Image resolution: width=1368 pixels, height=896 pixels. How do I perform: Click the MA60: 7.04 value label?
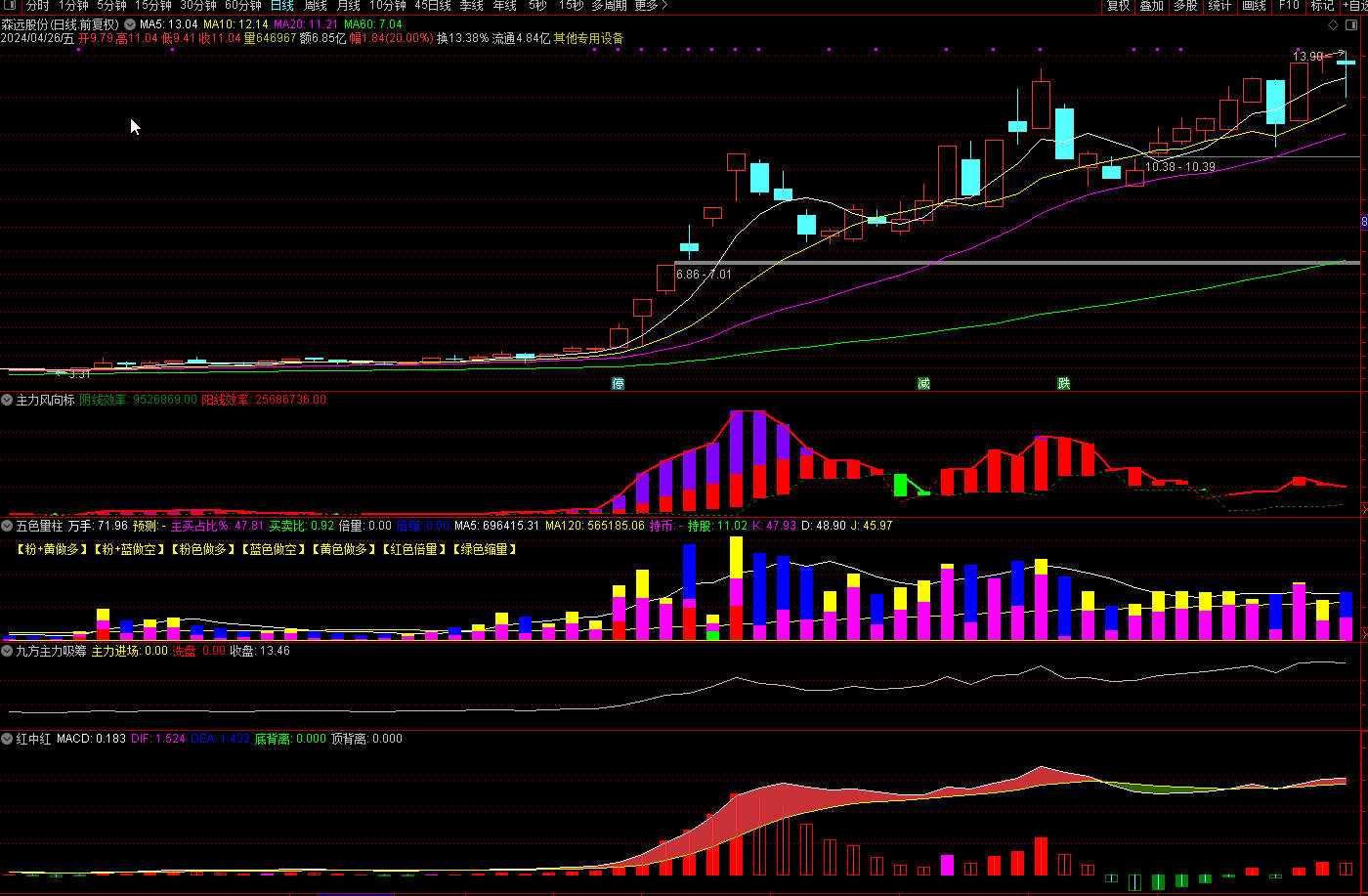tap(373, 23)
